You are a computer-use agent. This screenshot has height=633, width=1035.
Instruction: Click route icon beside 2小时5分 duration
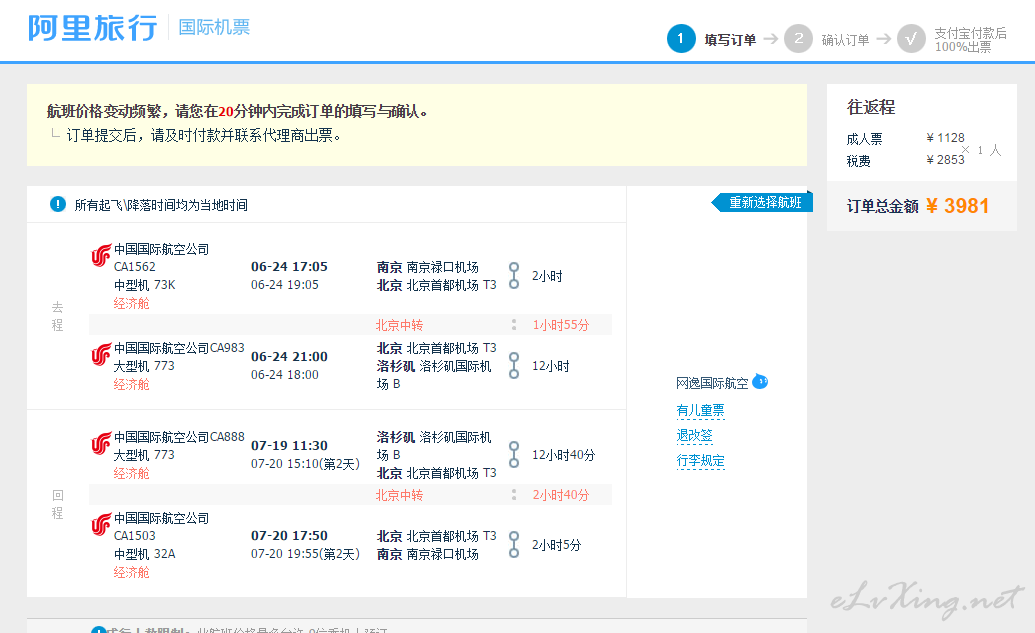514,545
